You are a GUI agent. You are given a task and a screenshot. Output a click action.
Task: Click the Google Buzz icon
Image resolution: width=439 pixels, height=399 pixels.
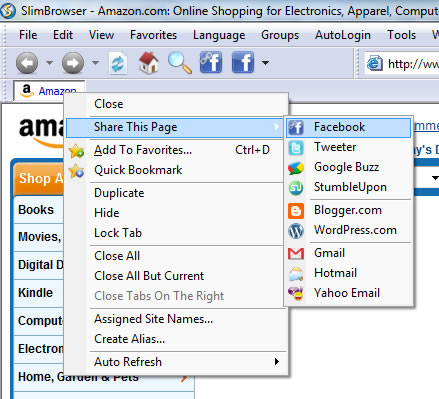(296, 169)
